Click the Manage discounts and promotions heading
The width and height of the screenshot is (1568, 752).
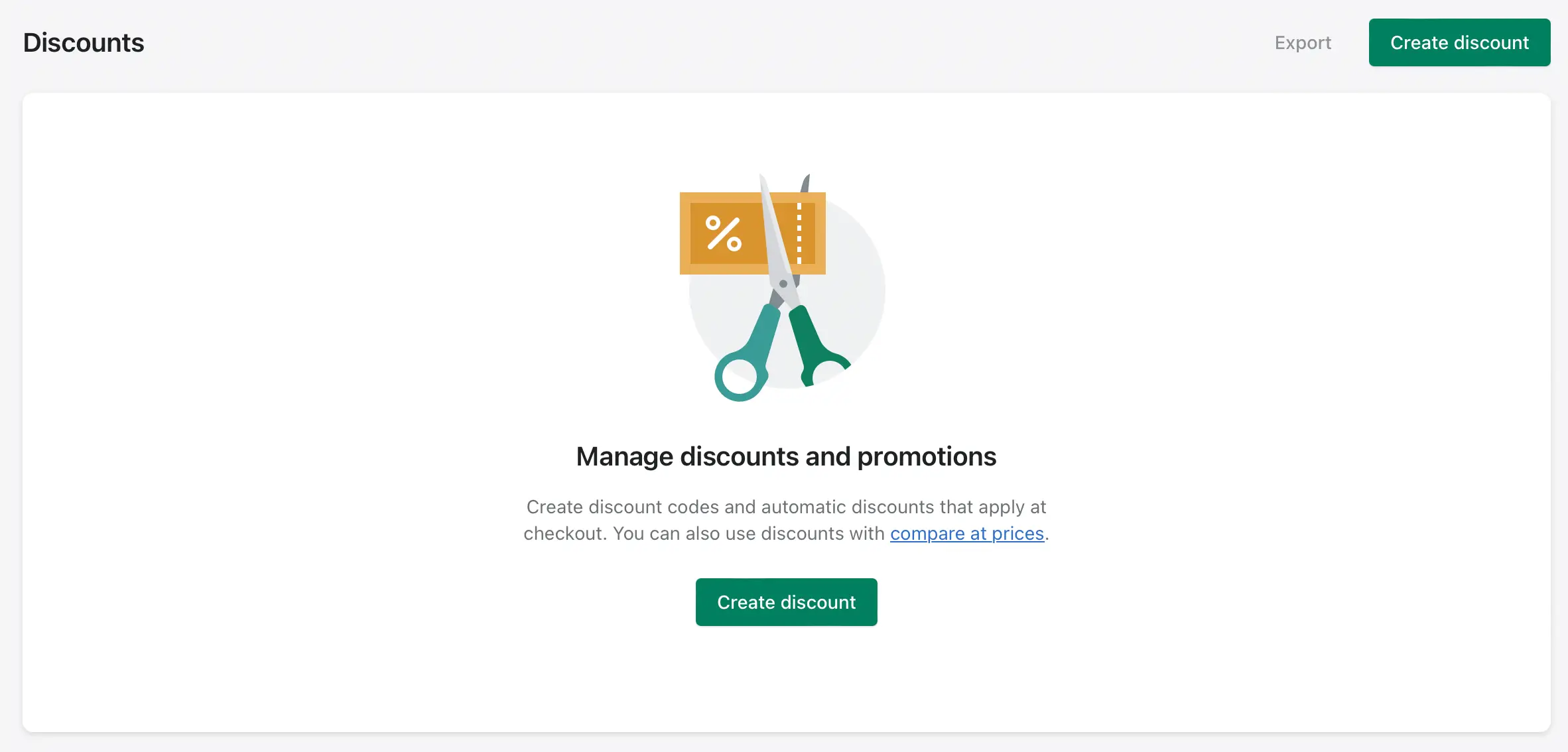point(786,456)
